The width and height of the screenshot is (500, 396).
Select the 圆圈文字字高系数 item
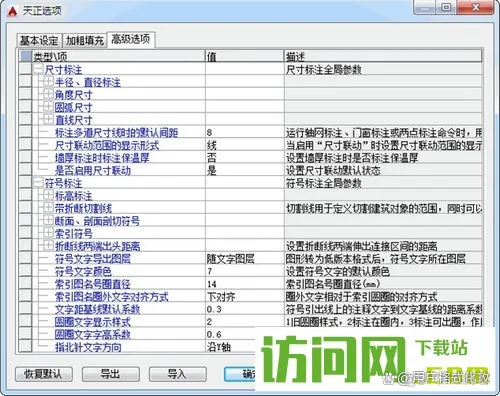(92, 334)
